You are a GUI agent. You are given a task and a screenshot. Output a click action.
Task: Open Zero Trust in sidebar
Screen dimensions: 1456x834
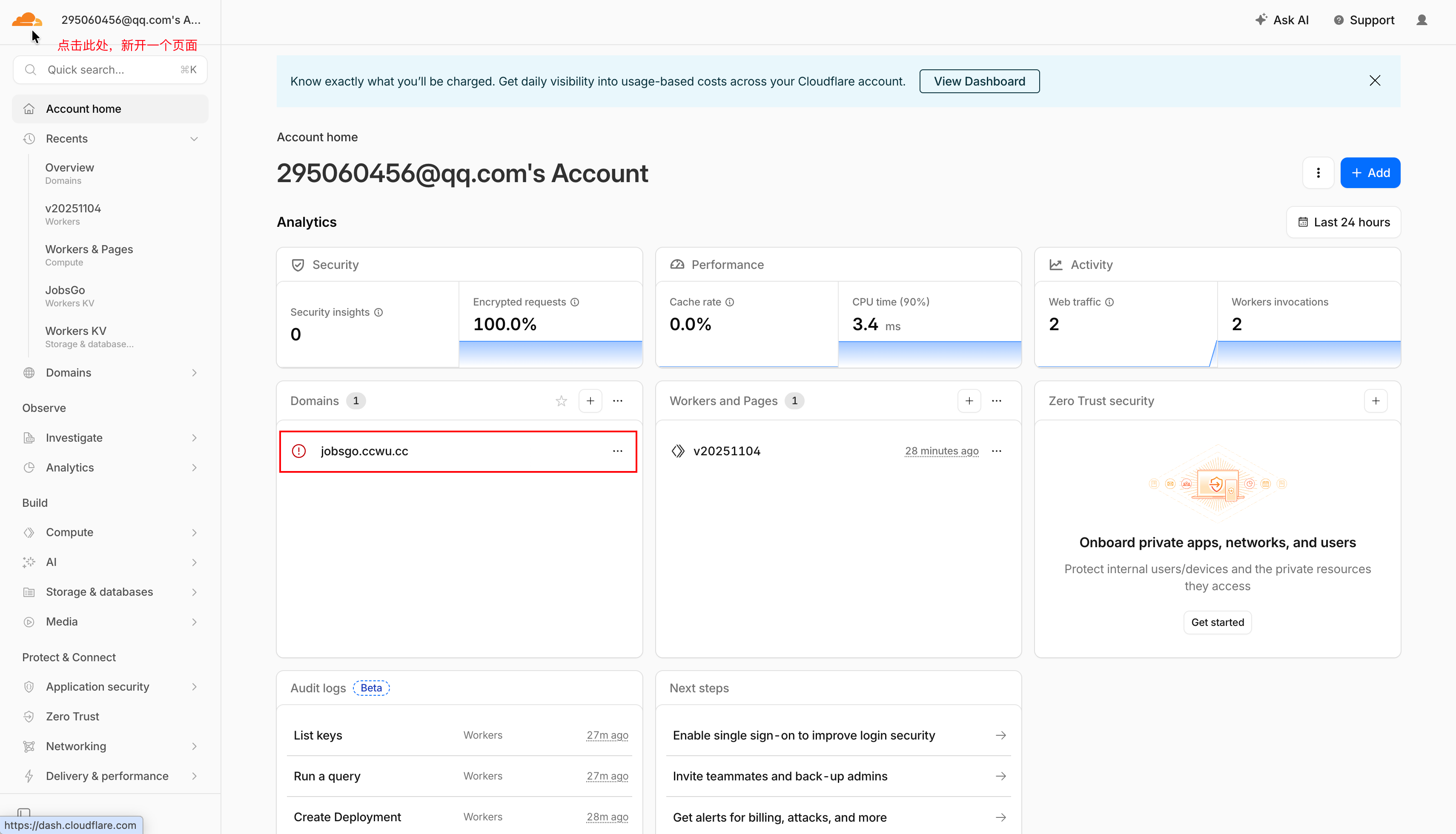tap(110, 717)
